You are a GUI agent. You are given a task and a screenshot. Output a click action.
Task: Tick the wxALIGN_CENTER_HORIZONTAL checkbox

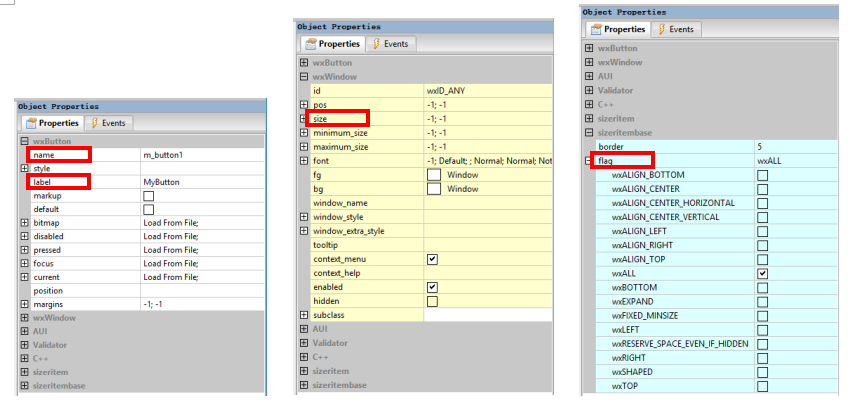coord(763,203)
